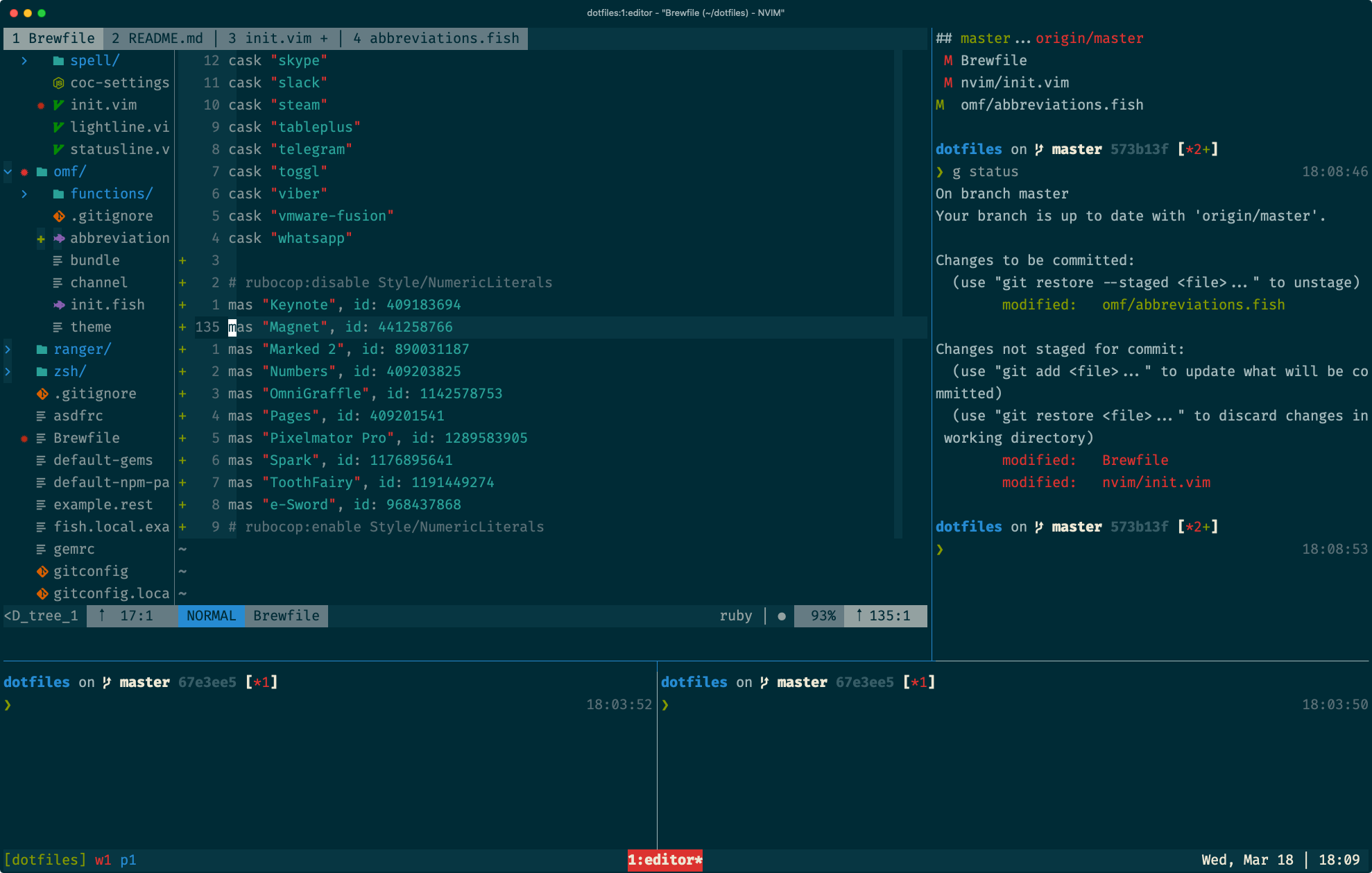Click the red modified marker beside init.vim
The height and width of the screenshot is (873, 1372).
[41, 105]
